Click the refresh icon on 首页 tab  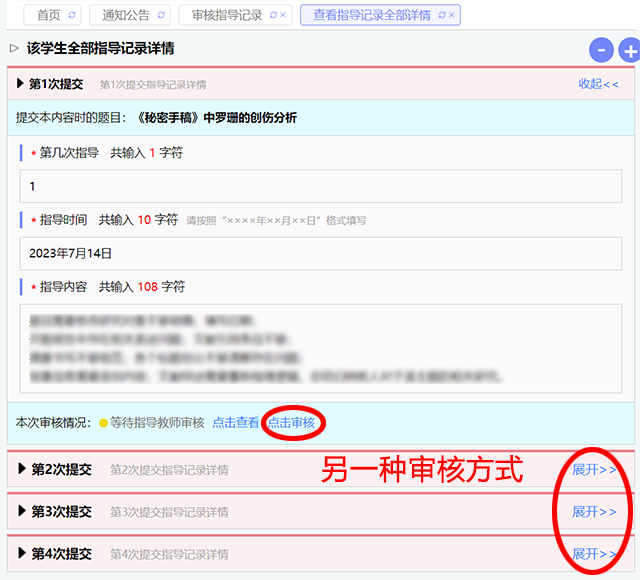pos(72,15)
